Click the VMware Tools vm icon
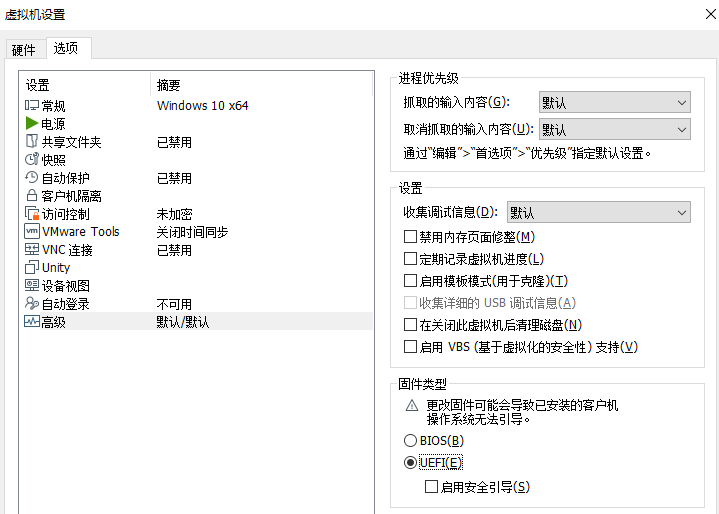719x514 pixels. tap(32, 232)
